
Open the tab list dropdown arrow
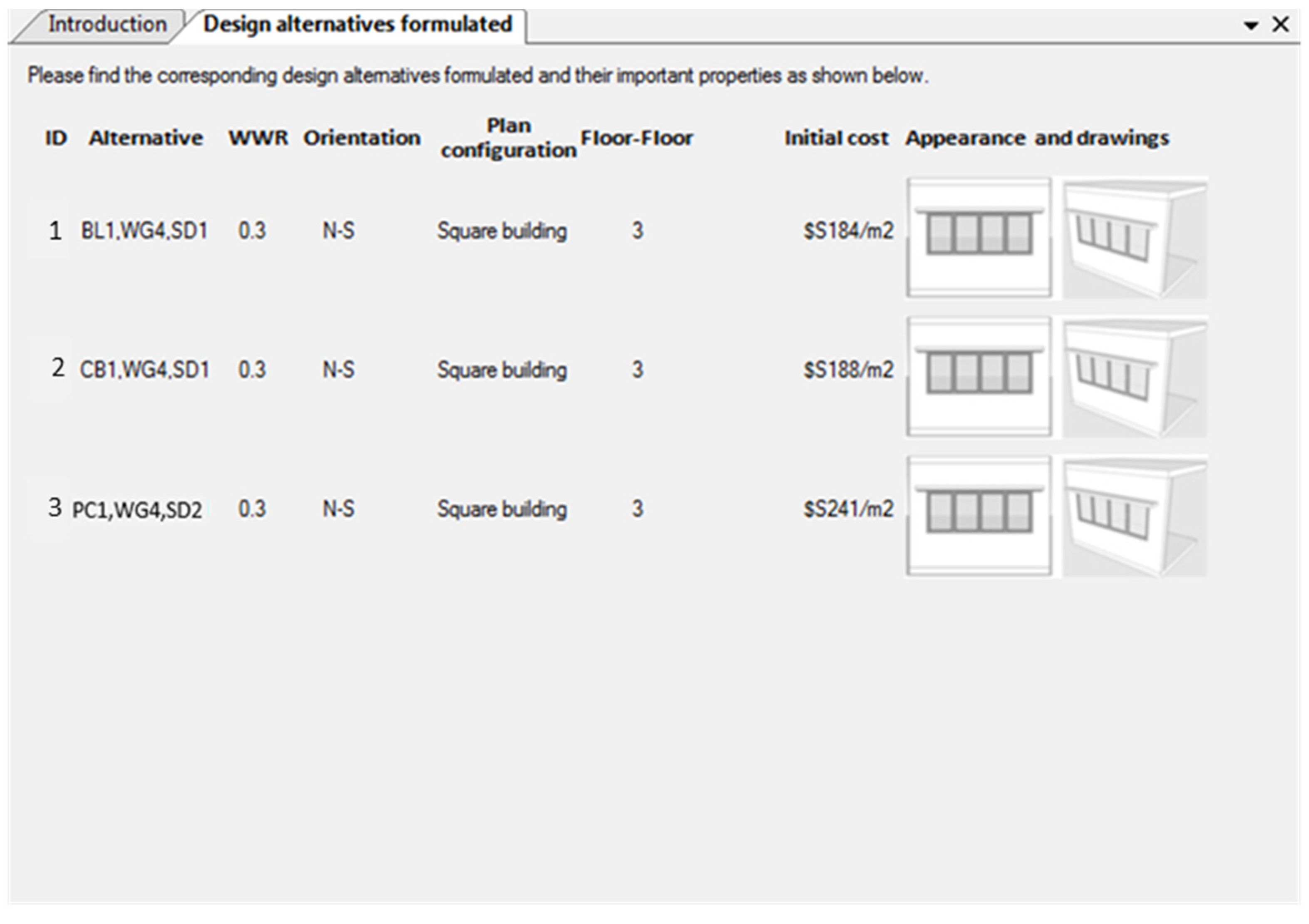pos(1251,26)
